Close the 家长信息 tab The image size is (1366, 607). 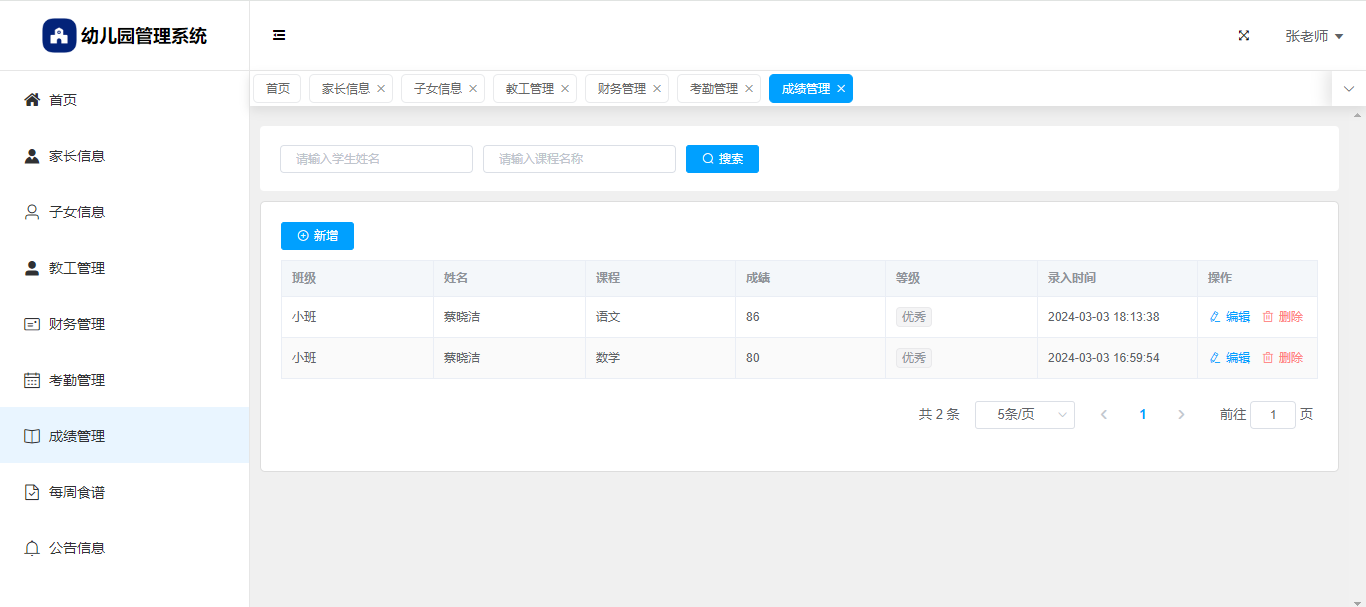pos(381,89)
